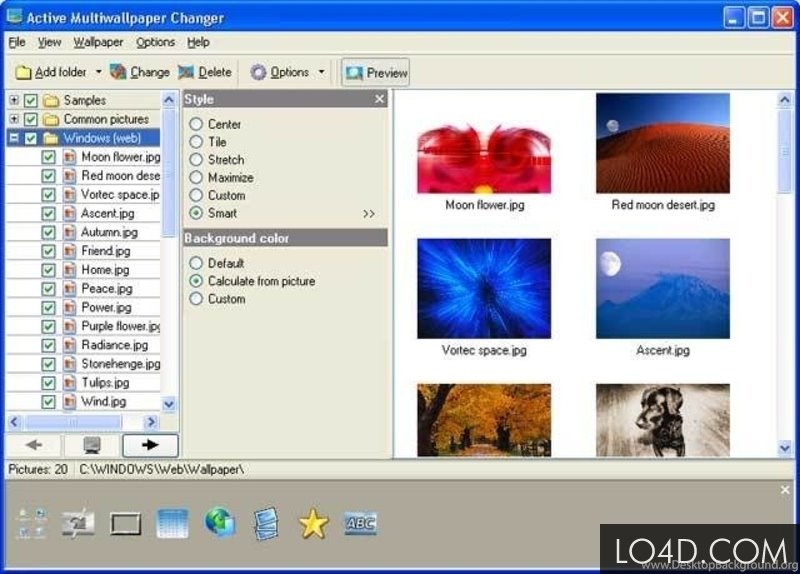Click the blue calendar grid icon
Image resolution: width=800 pixels, height=574 pixels.
coord(172,523)
